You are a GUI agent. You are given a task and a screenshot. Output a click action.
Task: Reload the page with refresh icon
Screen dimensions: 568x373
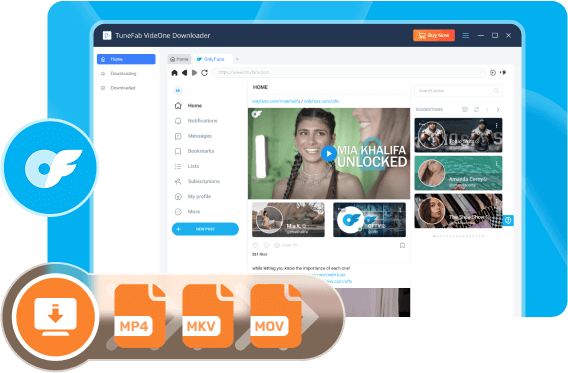click(204, 73)
